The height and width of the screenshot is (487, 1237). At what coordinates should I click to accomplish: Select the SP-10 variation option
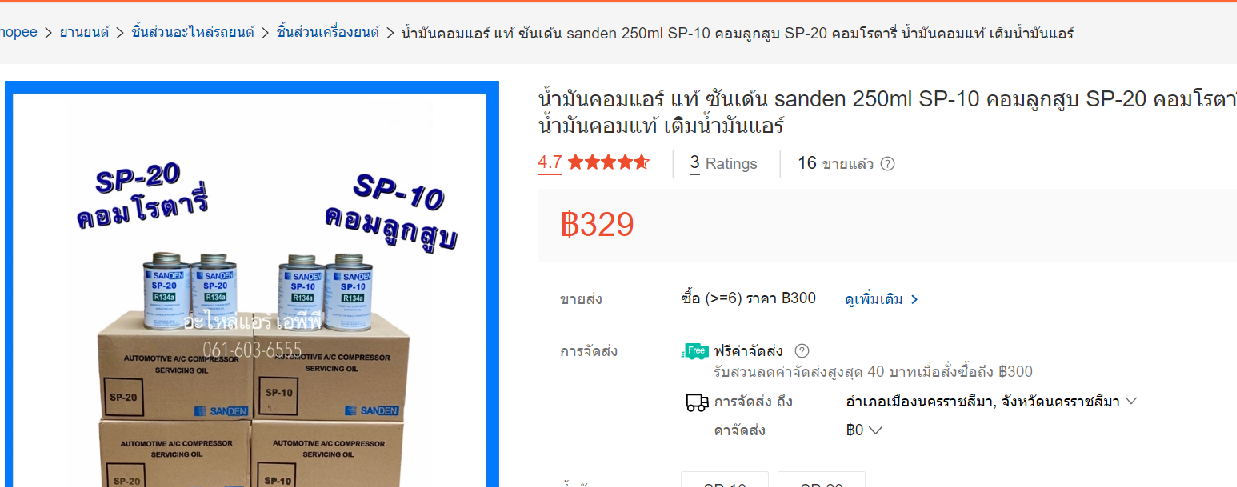click(725, 481)
